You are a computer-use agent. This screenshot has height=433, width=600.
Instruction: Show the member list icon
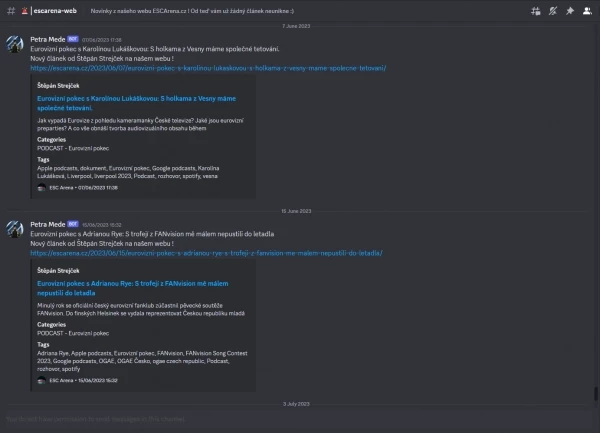587,11
